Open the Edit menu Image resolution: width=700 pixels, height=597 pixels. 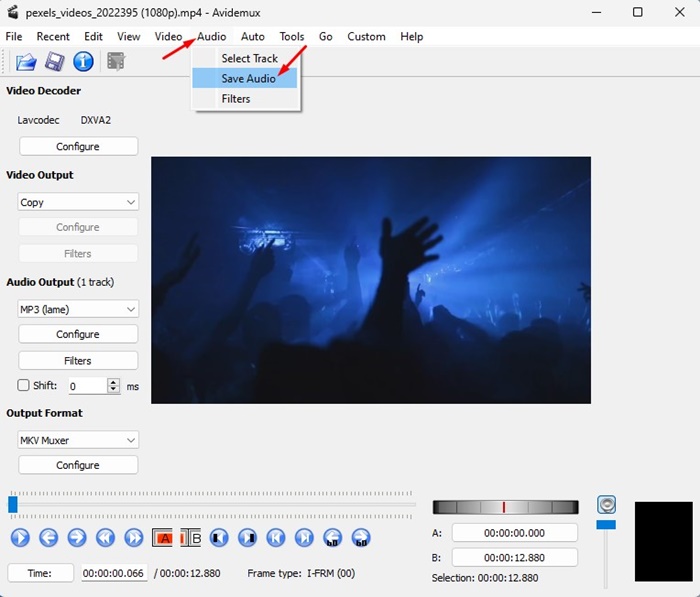(x=93, y=37)
